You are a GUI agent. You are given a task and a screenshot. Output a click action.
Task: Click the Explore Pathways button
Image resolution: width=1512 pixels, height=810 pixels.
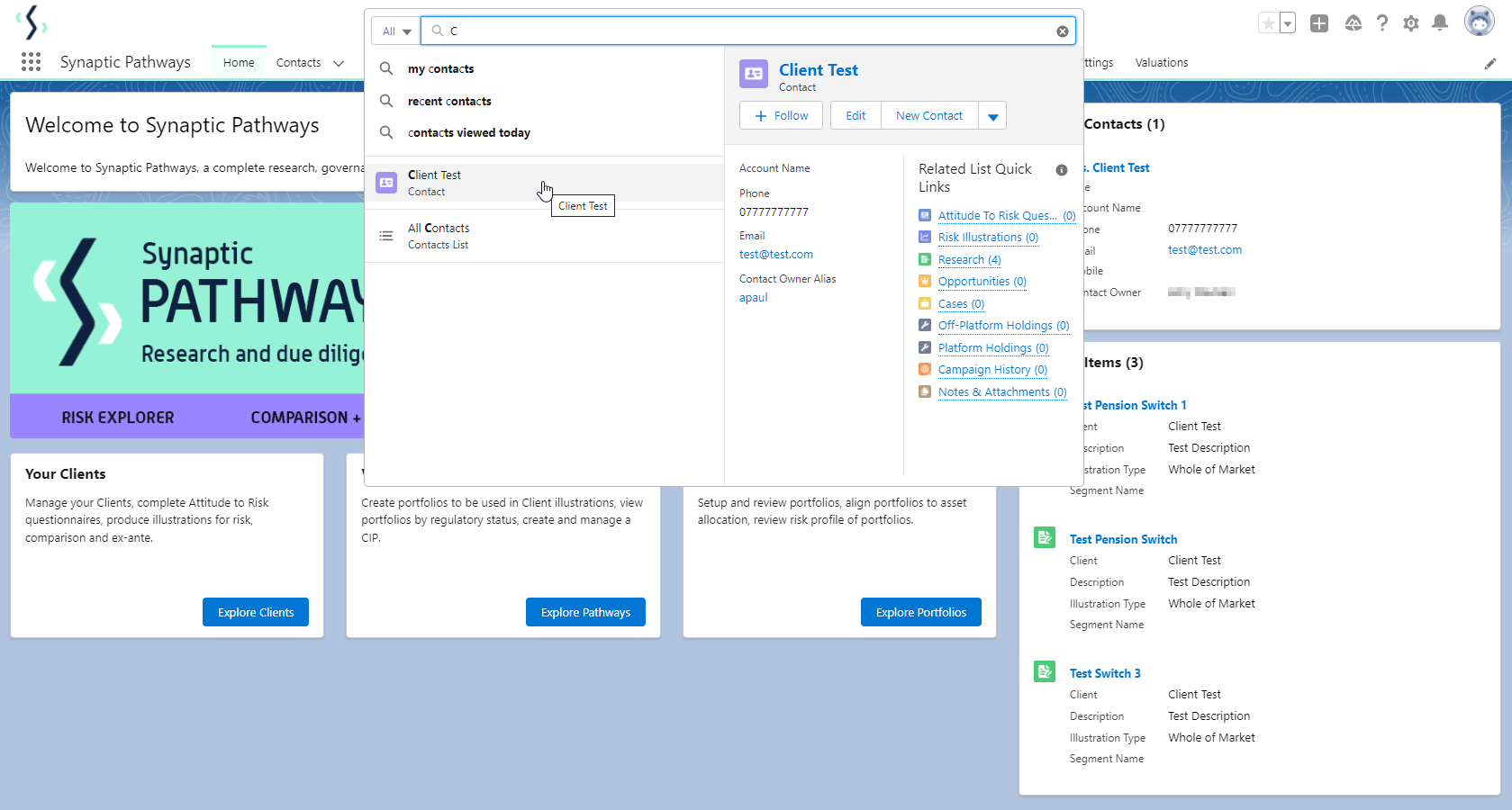pos(585,612)
